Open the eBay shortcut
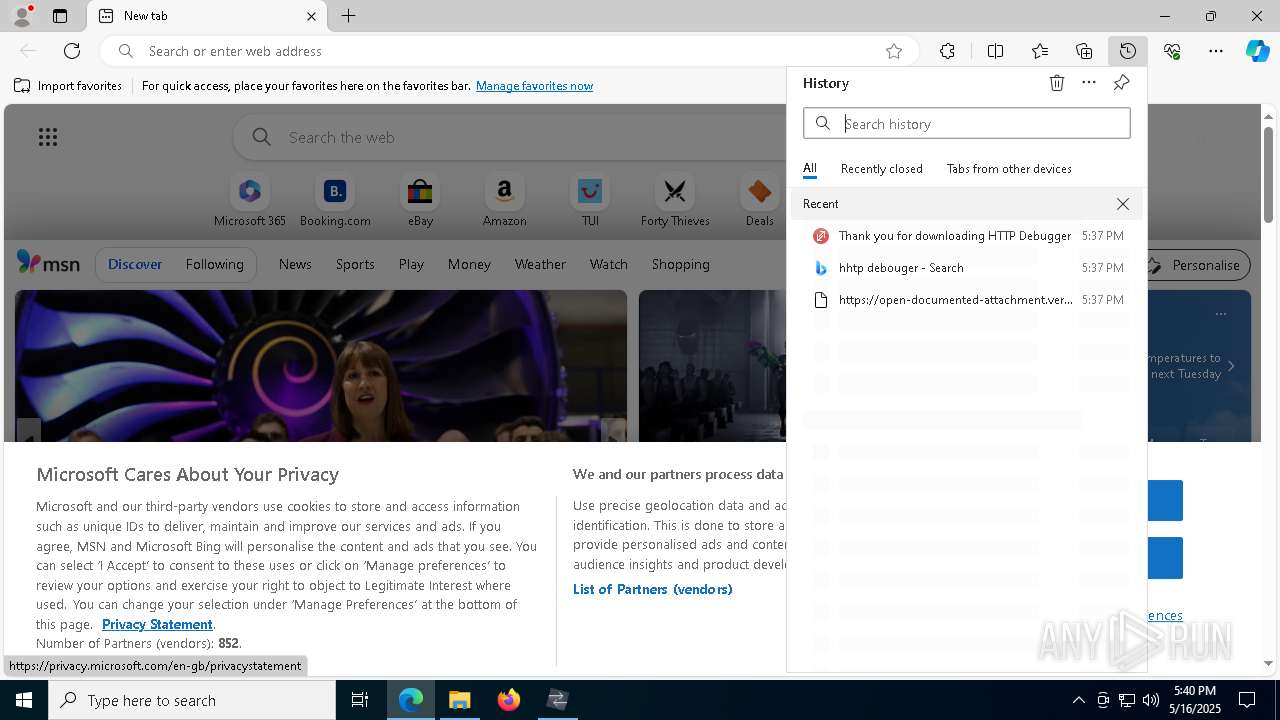 (420, 200)
